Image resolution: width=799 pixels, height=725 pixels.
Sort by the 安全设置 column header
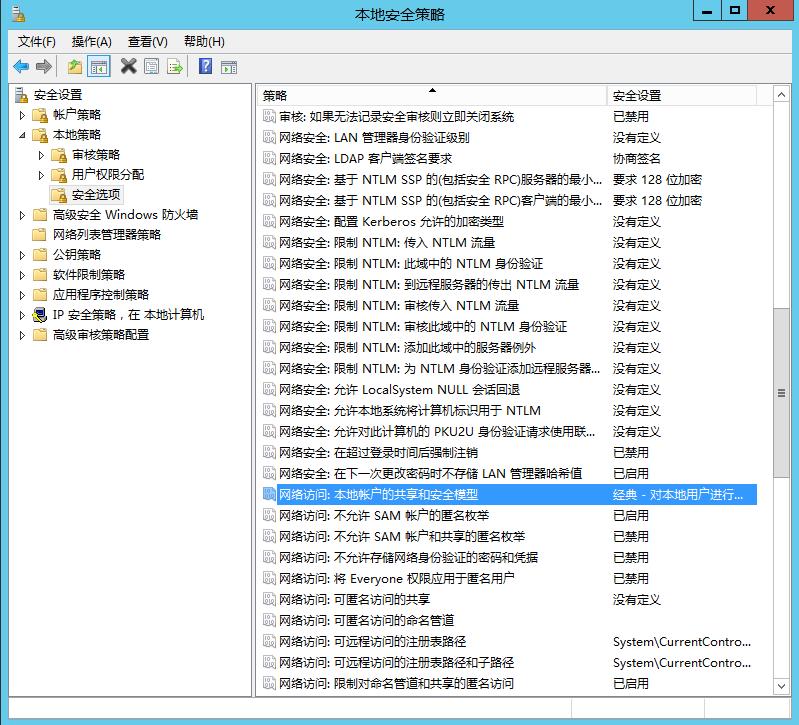coord(682,95)
